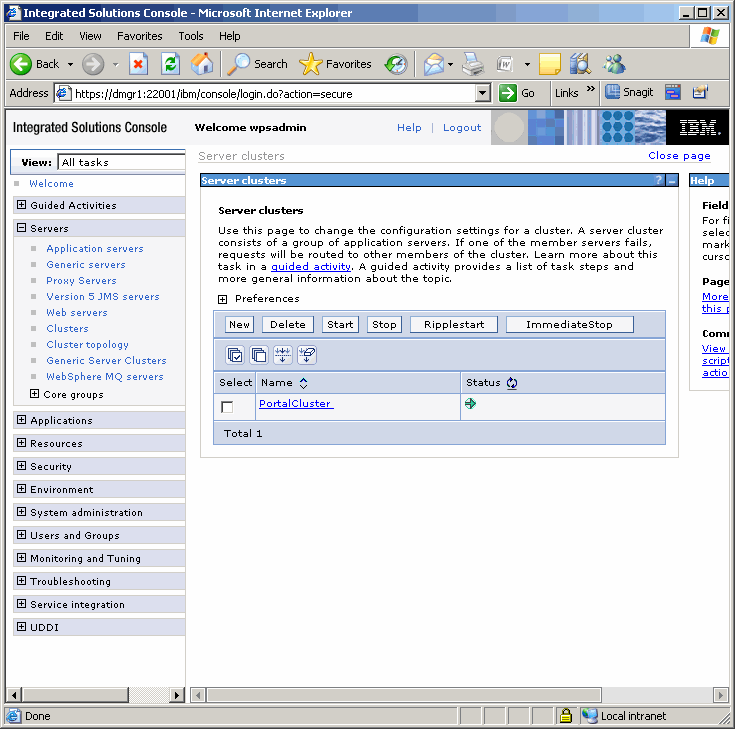Screen dimensions: 735x729
Task: Open the Favorites menu
Action: tap(139, 36)
